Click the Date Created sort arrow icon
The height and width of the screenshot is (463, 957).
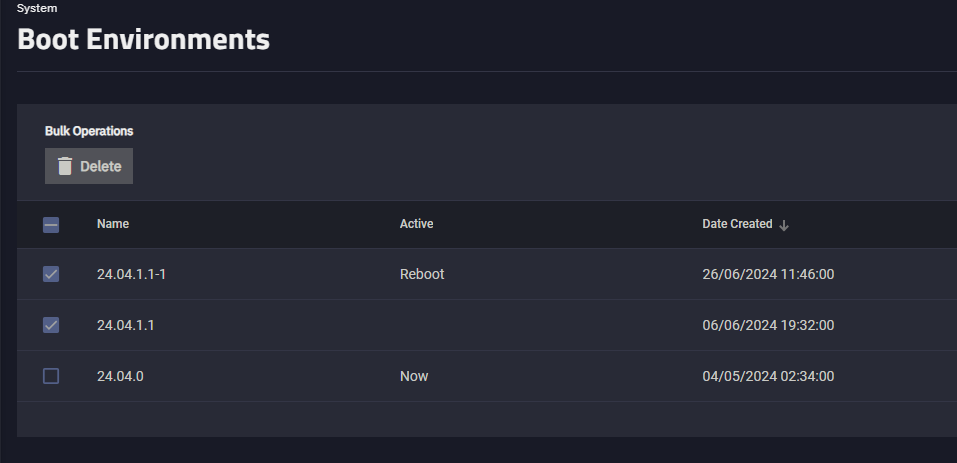[x=784, y=225]
